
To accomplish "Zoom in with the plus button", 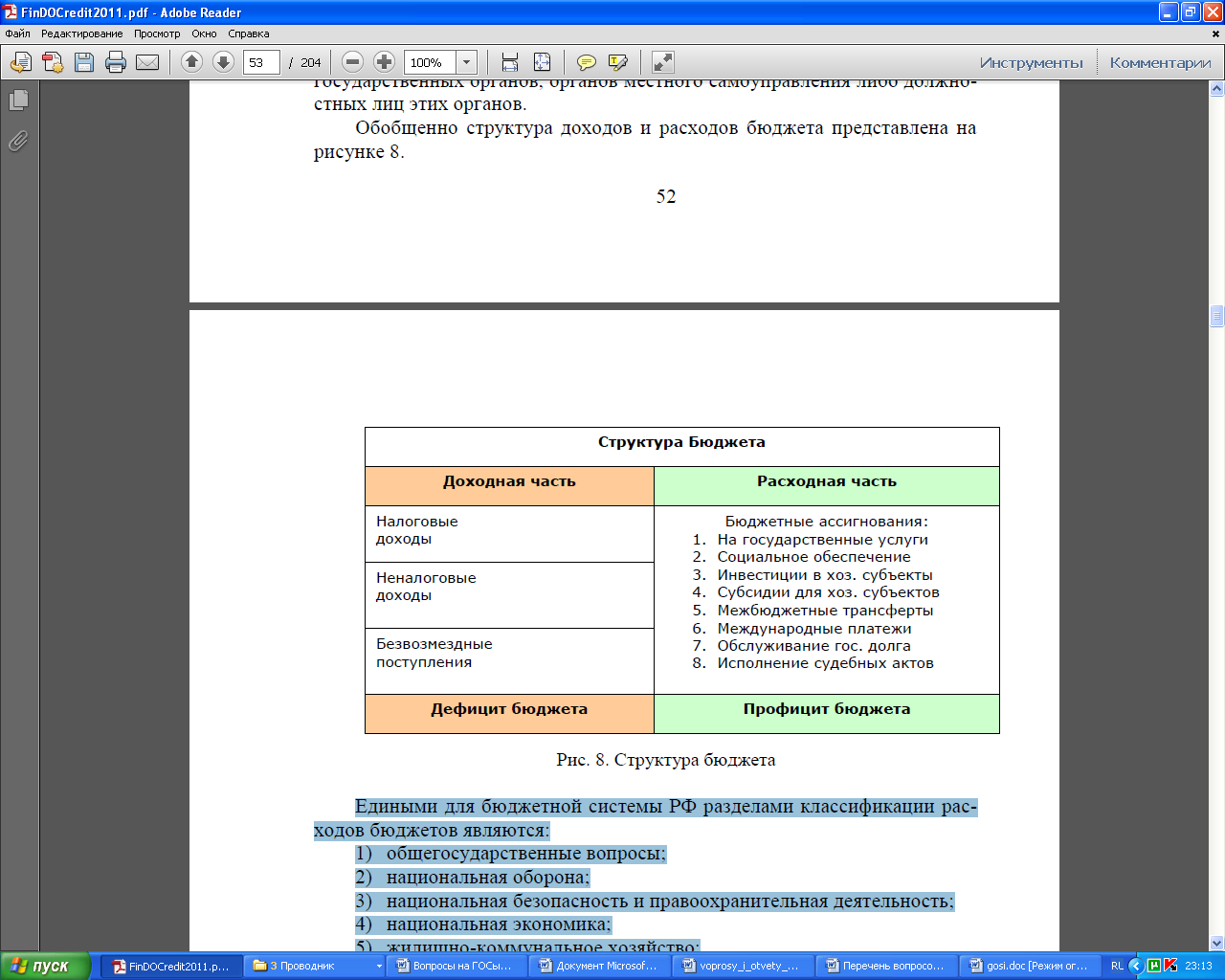I will (384, 62).
